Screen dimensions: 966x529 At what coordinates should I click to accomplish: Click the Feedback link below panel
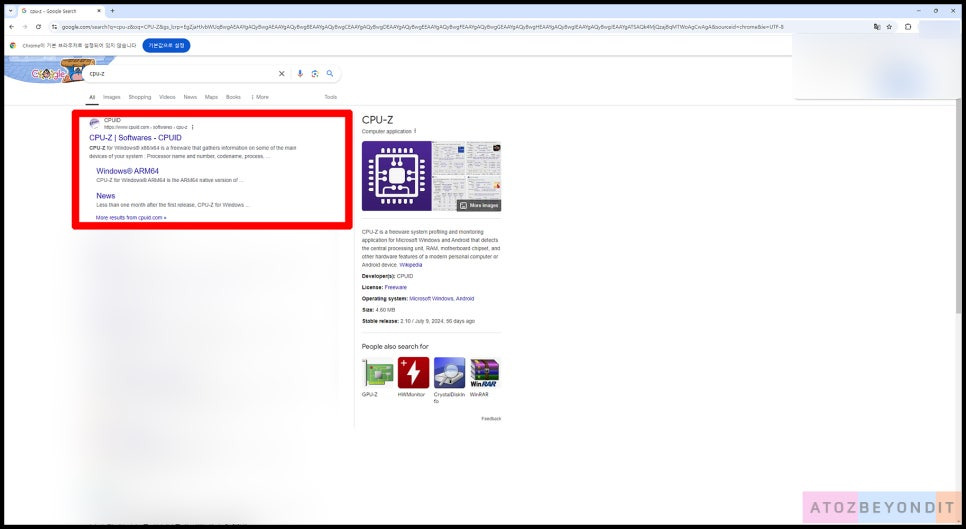tap(491, 419)
